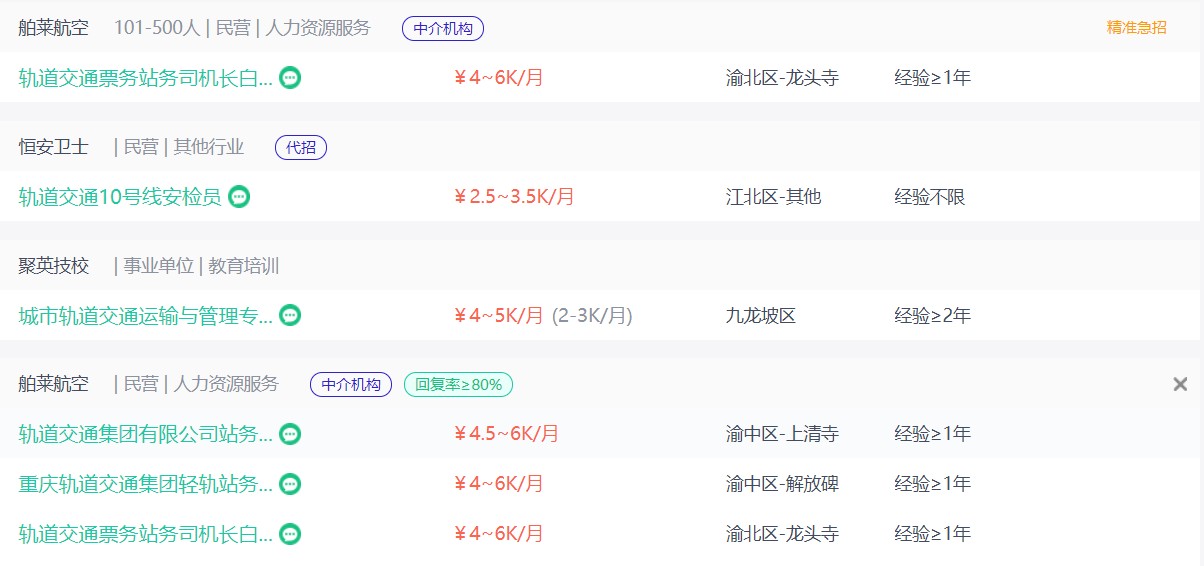
Task: Click the ¥4.5~6K/月 salary text
Action: 506,434
